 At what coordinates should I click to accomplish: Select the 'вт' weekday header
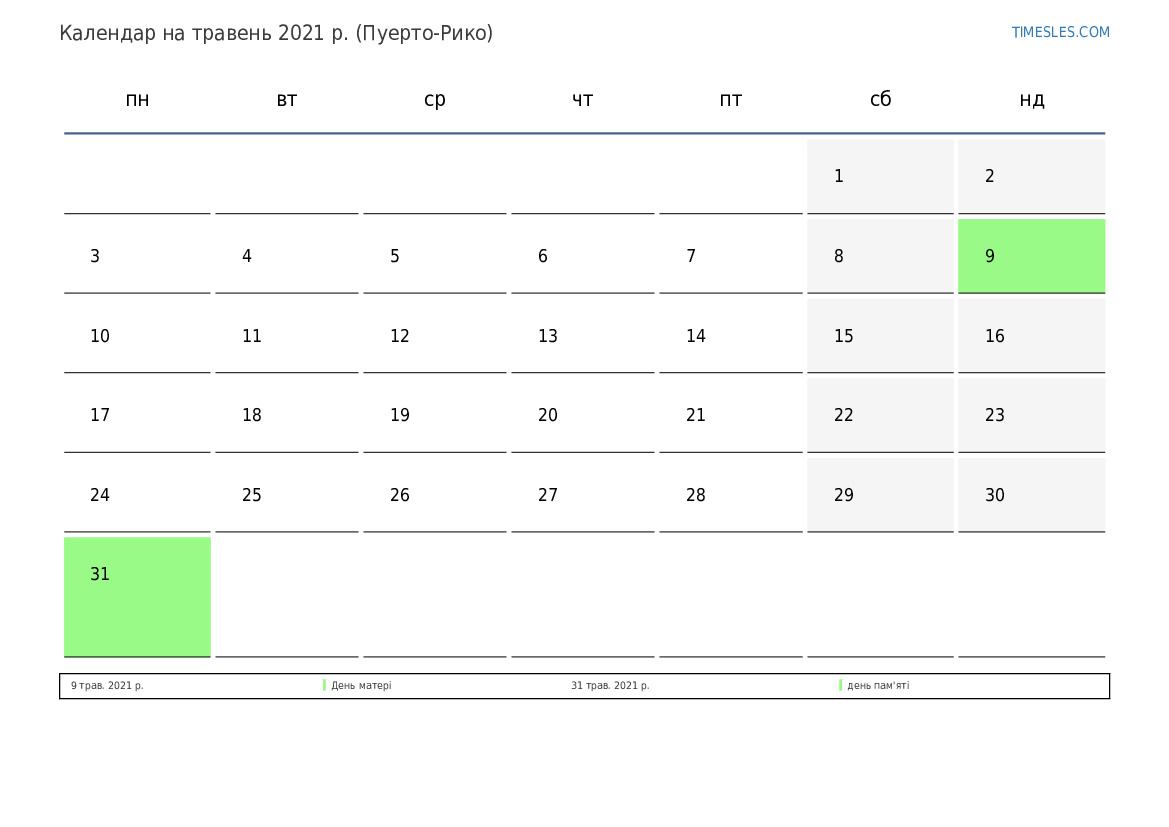point(287,99)
